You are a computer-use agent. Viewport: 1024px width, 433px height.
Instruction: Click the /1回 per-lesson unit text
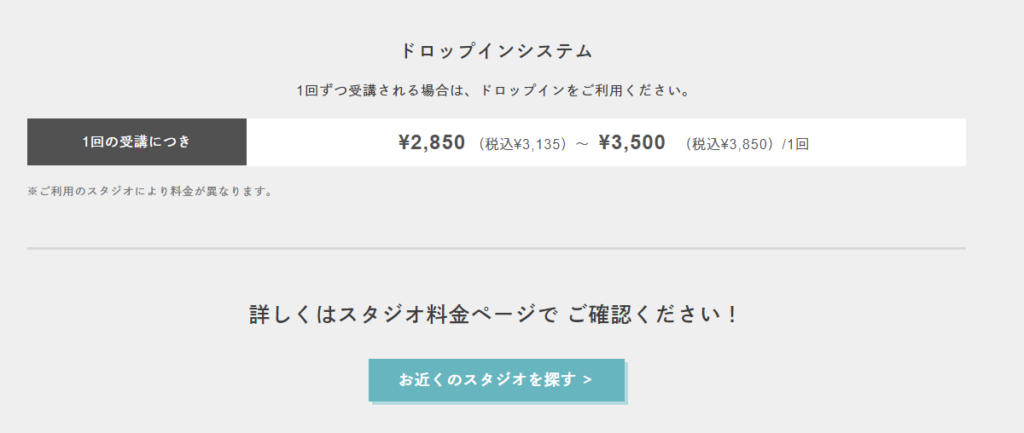[x=795, y=143]
